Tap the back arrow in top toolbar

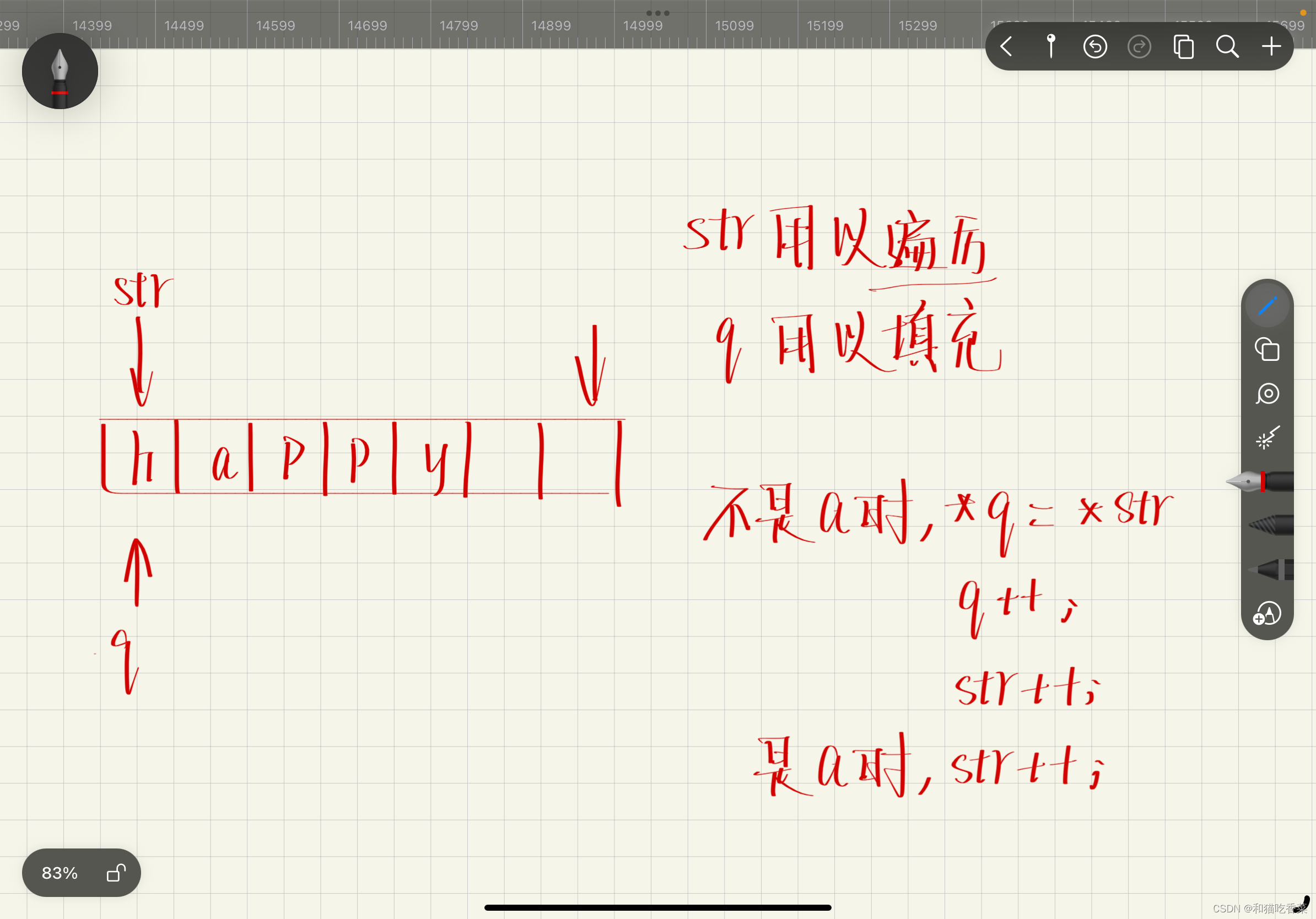click(x=1006, y=46)
